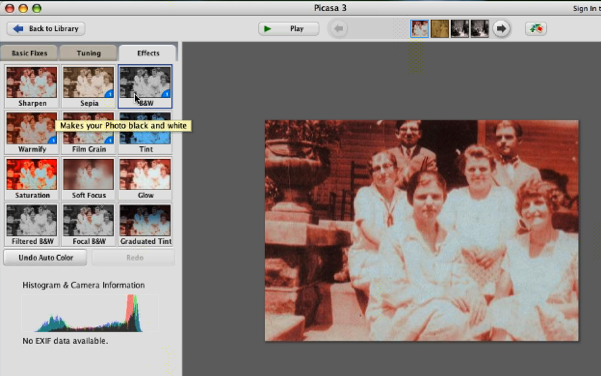The height and width of the screenshot is (376, 601).
Task: Go Back to Library
Action: 46,29
